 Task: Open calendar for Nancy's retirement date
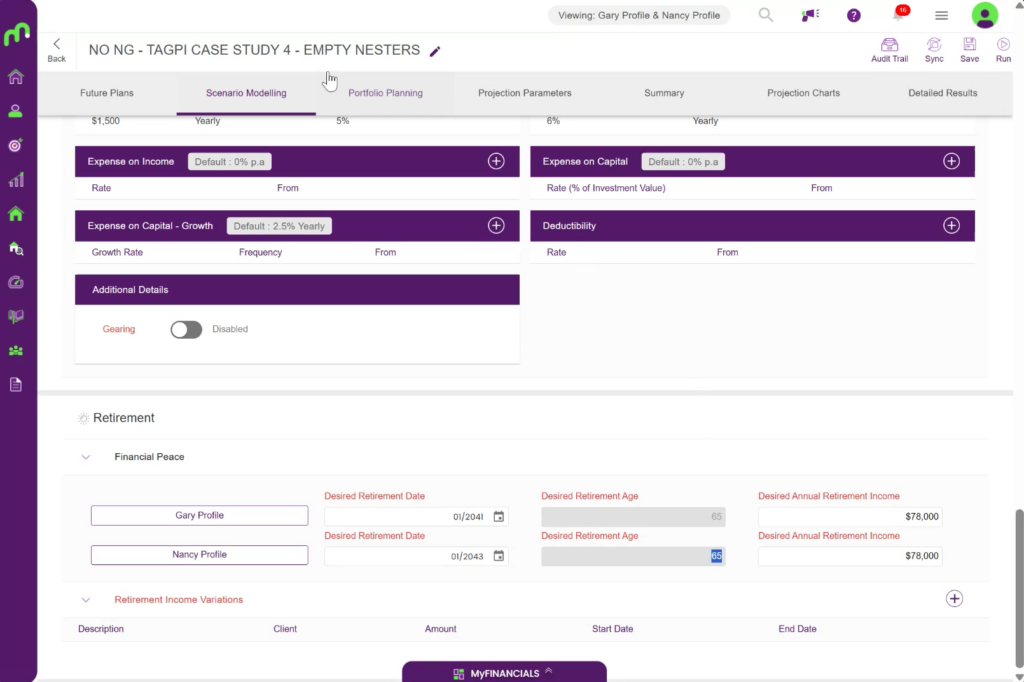click(x=498, y=556)
